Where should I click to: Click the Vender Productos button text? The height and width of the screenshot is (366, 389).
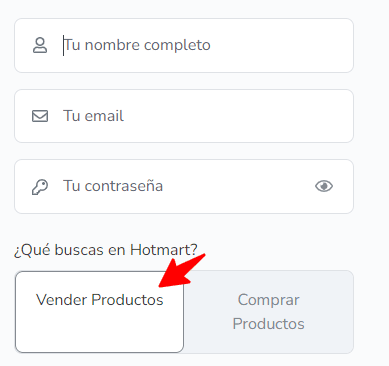[x=99, y=300]
